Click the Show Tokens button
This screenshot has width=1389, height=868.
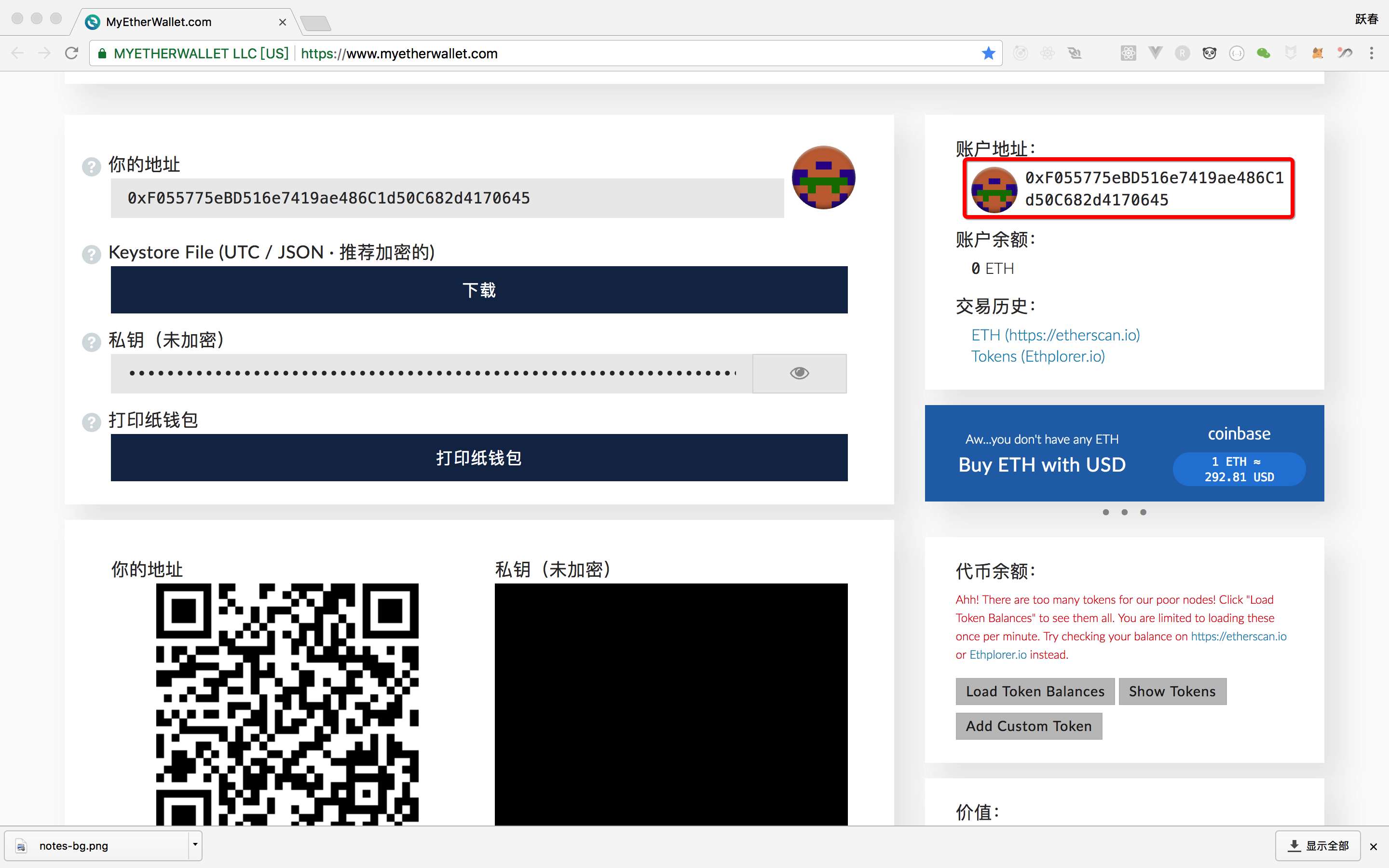tap(1172, 691)
